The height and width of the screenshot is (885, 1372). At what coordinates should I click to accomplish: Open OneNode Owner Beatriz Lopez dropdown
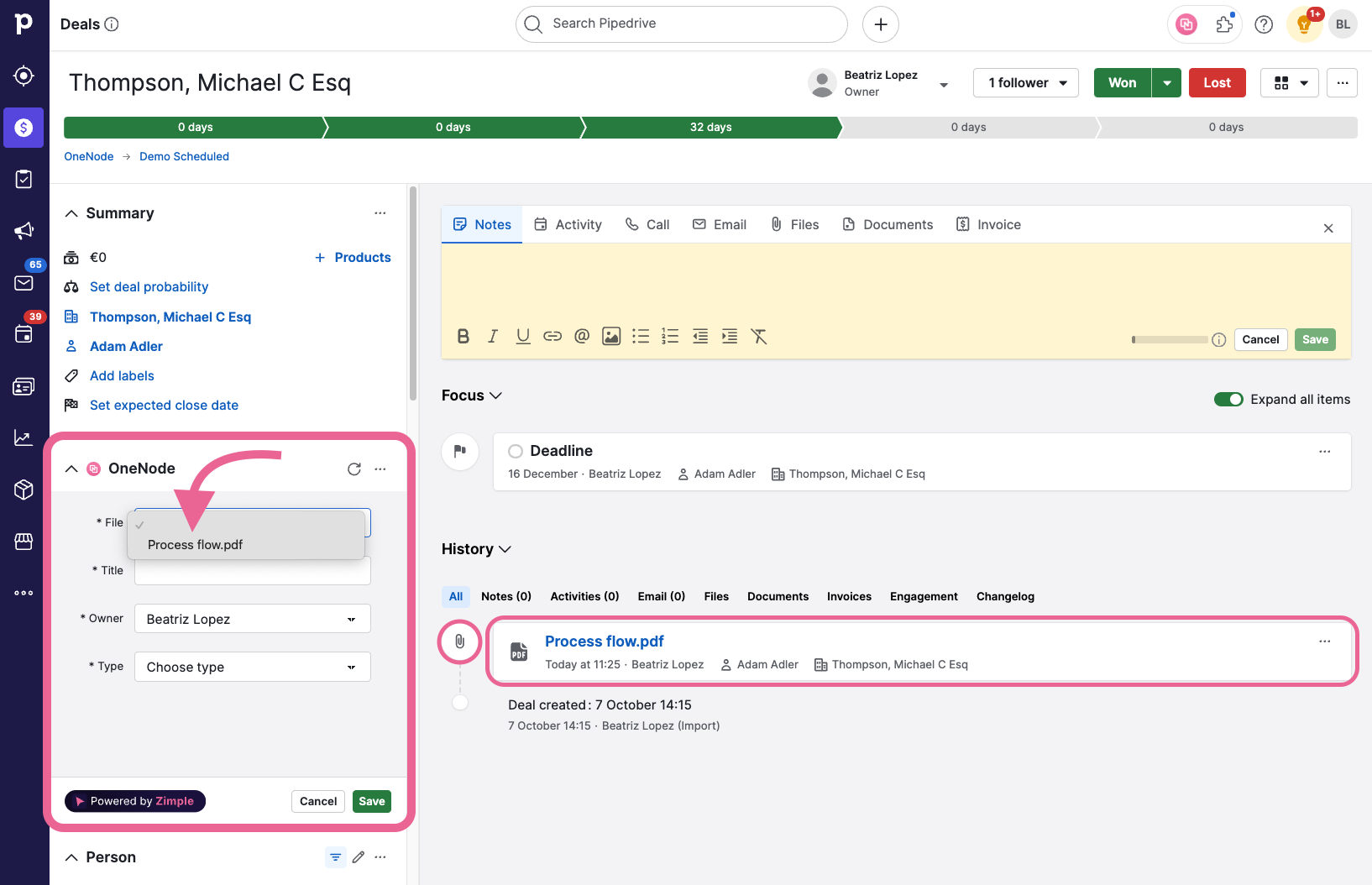(253, 619)
